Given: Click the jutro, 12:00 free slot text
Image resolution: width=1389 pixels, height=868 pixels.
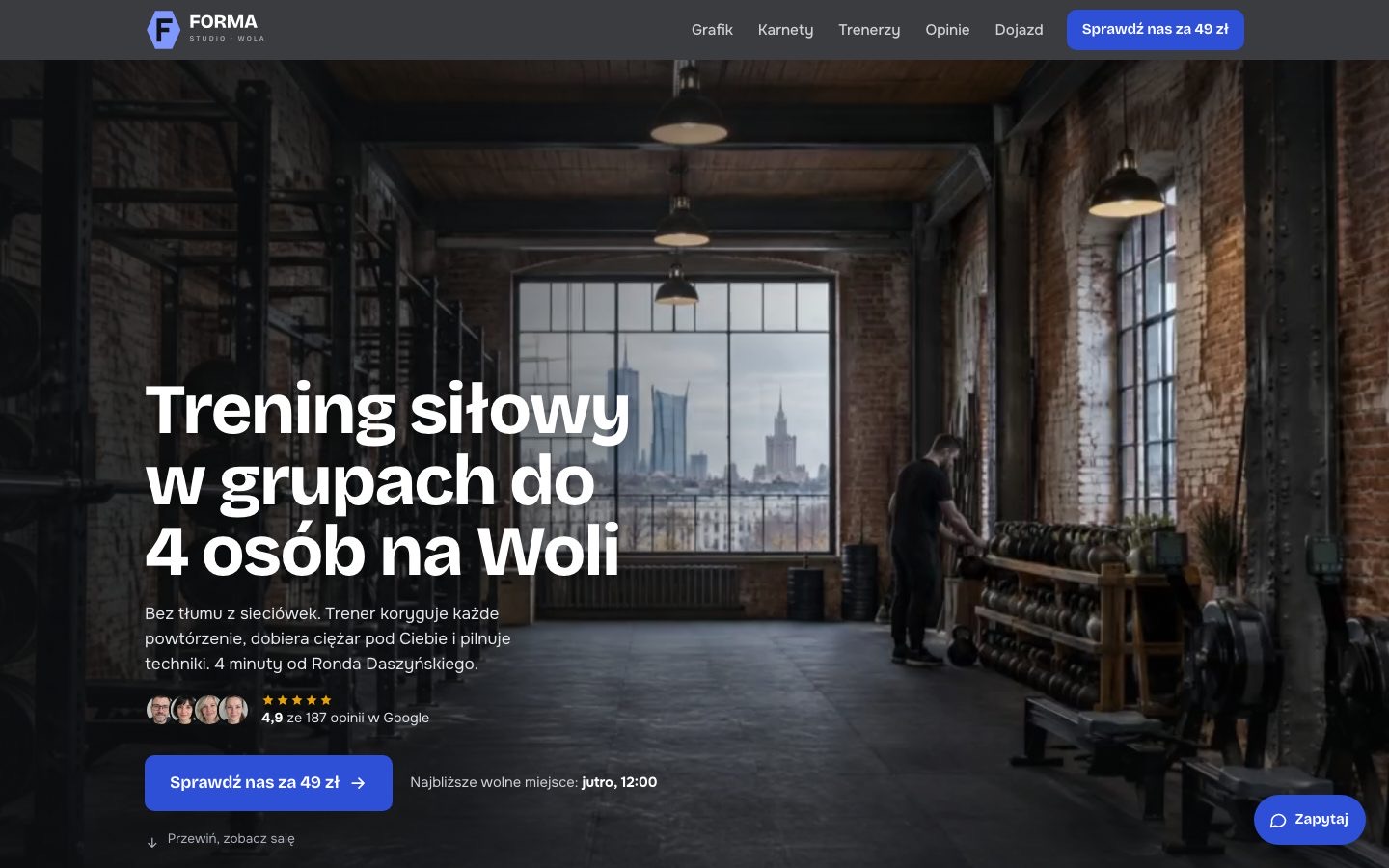Looking at the screenshot, I should 619,782.
